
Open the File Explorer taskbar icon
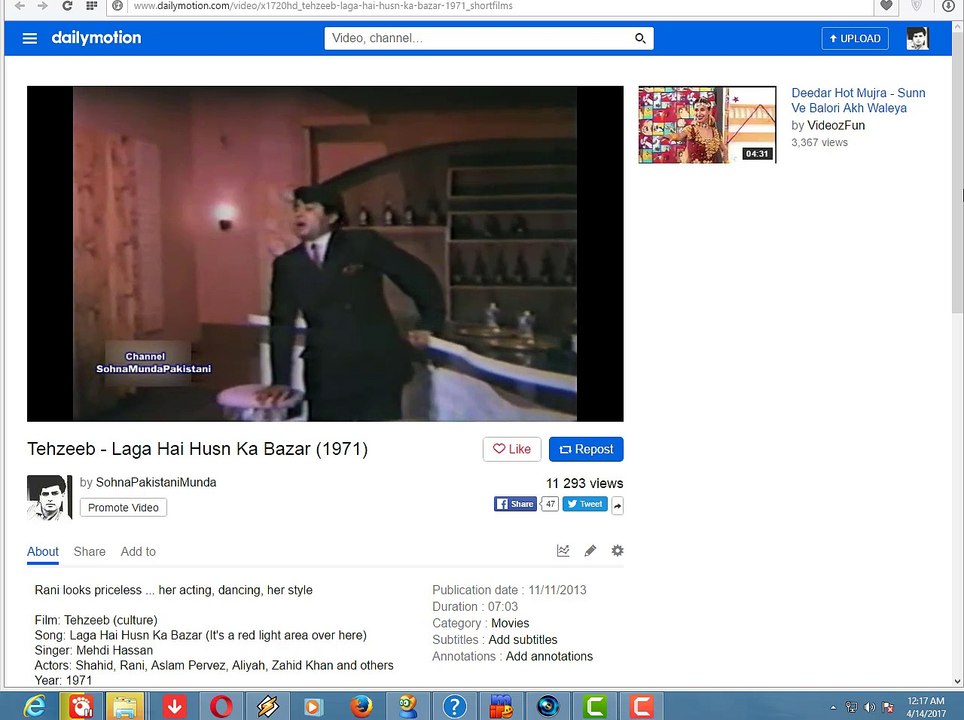[125, 706]
